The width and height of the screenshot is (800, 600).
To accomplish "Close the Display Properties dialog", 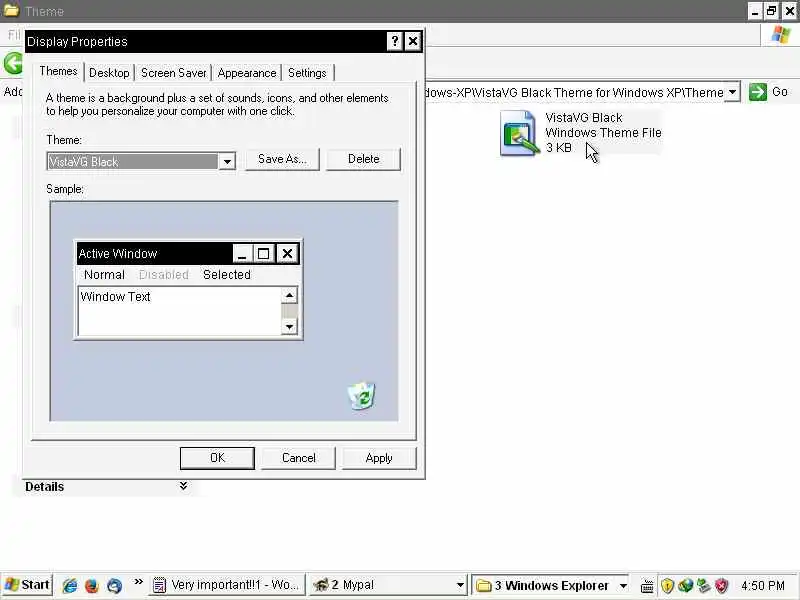I will pos(413,41).
